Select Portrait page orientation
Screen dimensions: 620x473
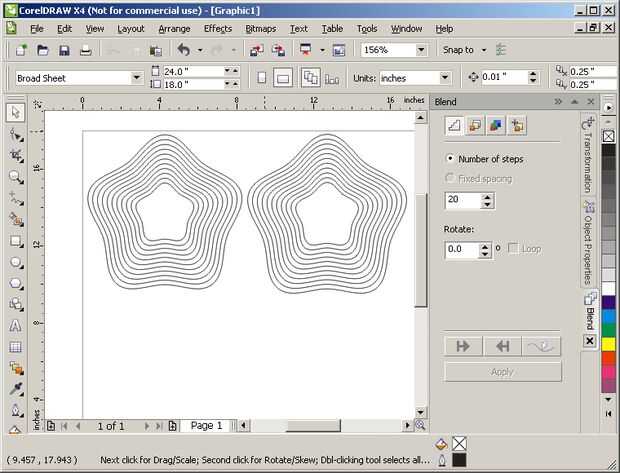(261, 78)
